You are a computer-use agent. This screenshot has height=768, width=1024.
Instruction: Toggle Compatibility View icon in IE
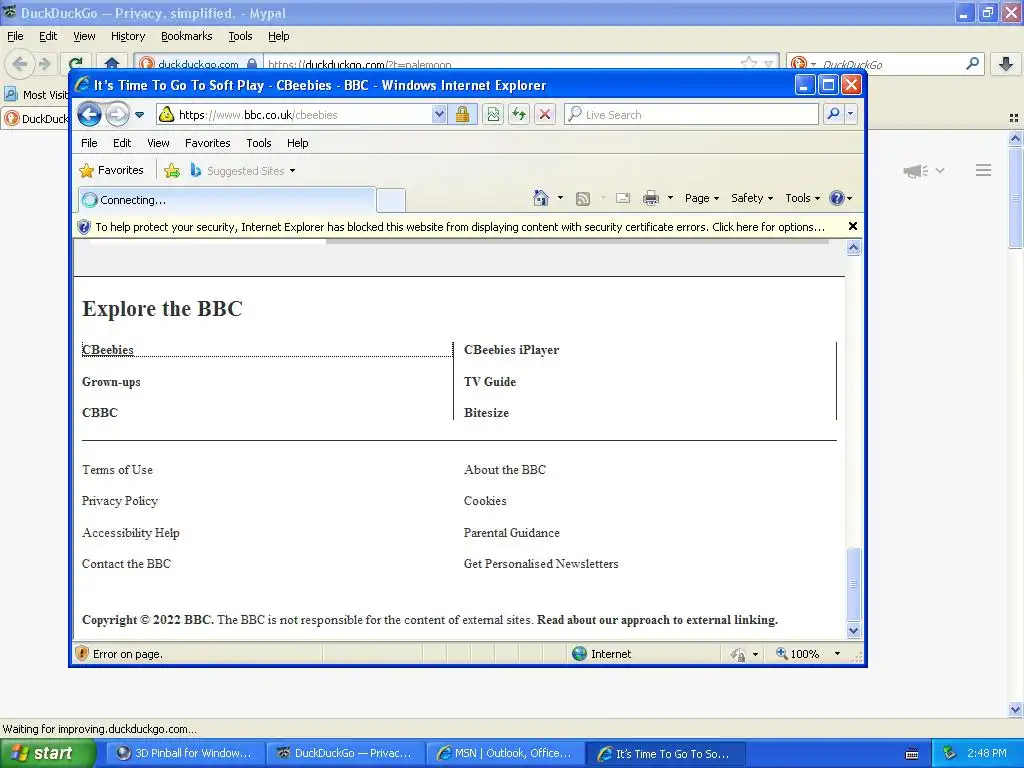point(493,115)
